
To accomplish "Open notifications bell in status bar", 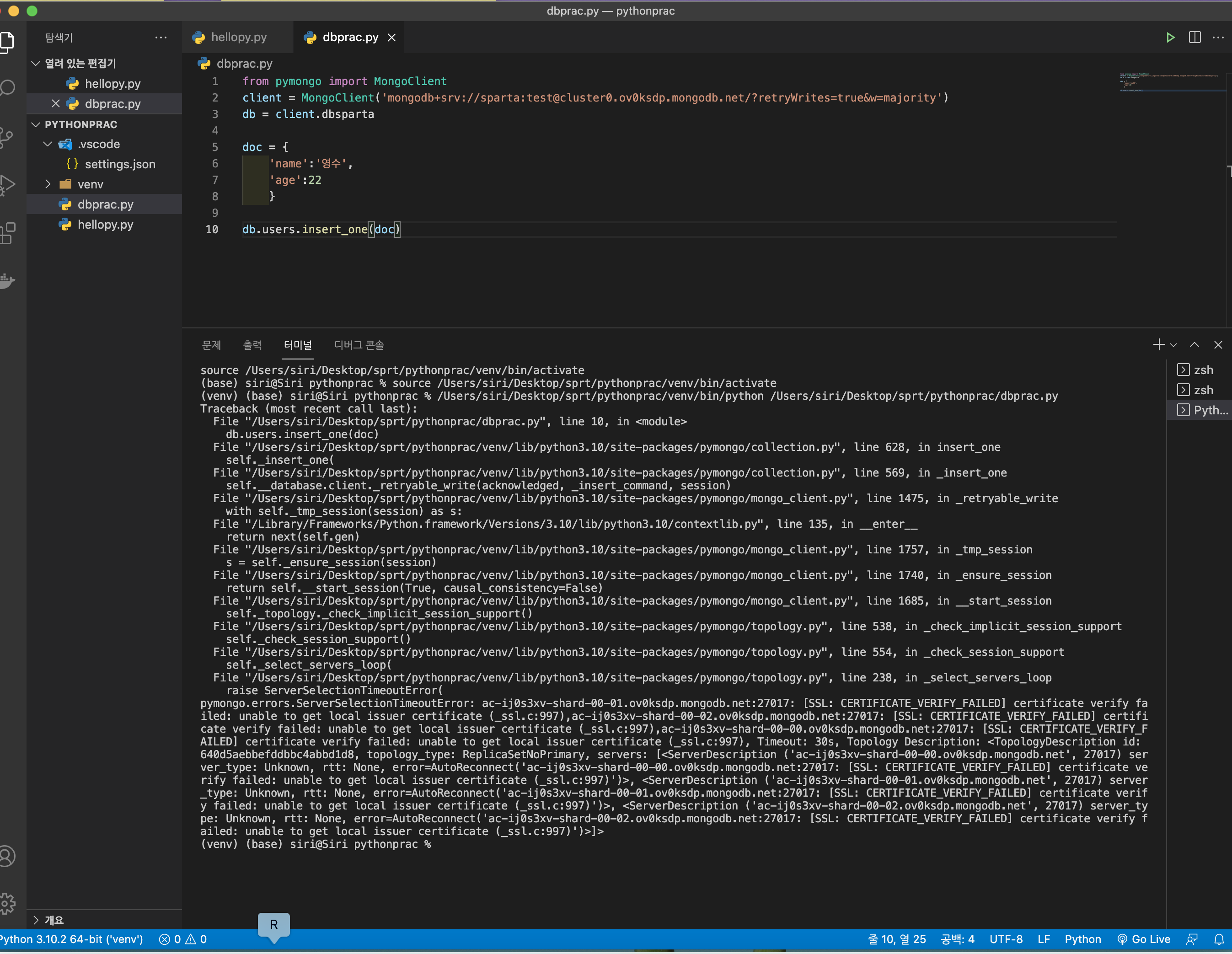I will [1218, 940].
